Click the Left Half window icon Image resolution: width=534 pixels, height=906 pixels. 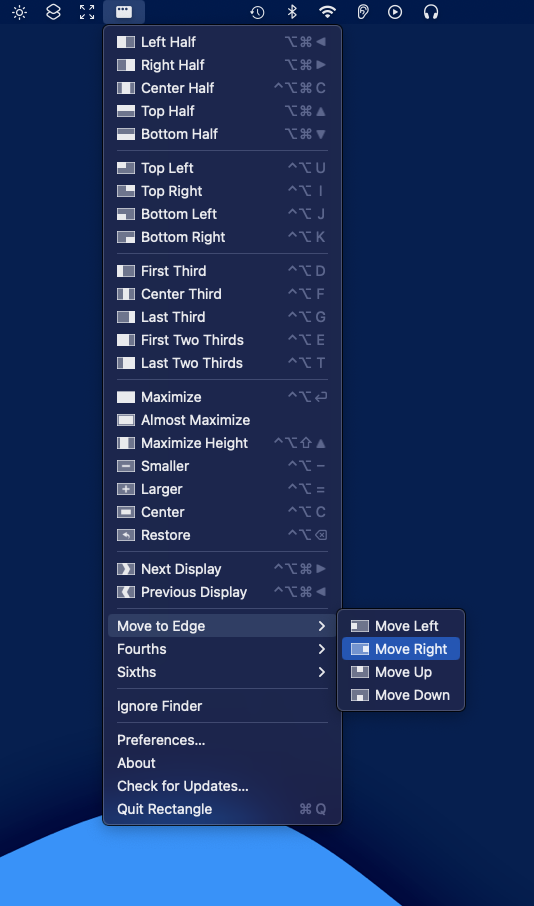(125, 42)
